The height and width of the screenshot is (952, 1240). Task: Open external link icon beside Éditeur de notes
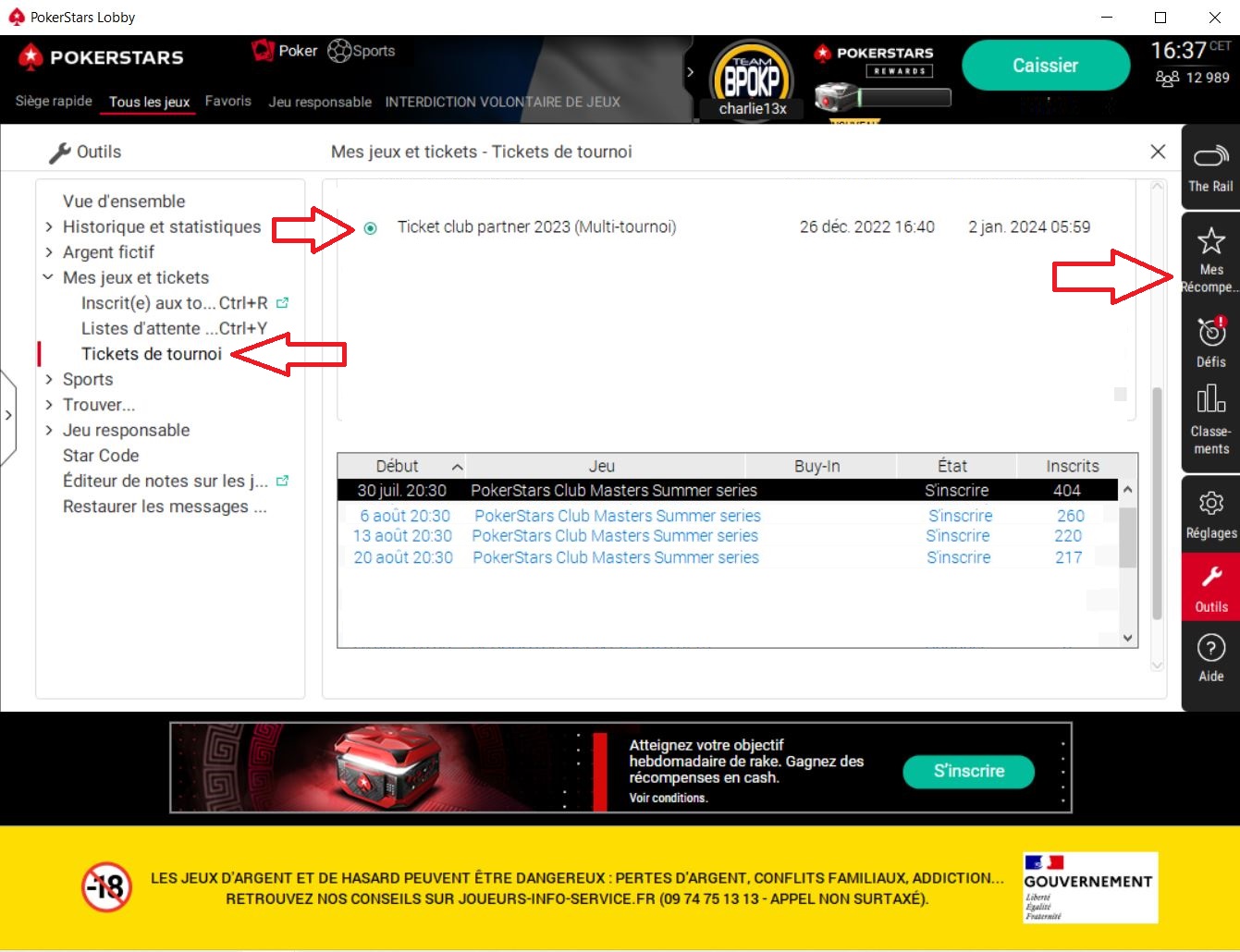pos(283,481)
